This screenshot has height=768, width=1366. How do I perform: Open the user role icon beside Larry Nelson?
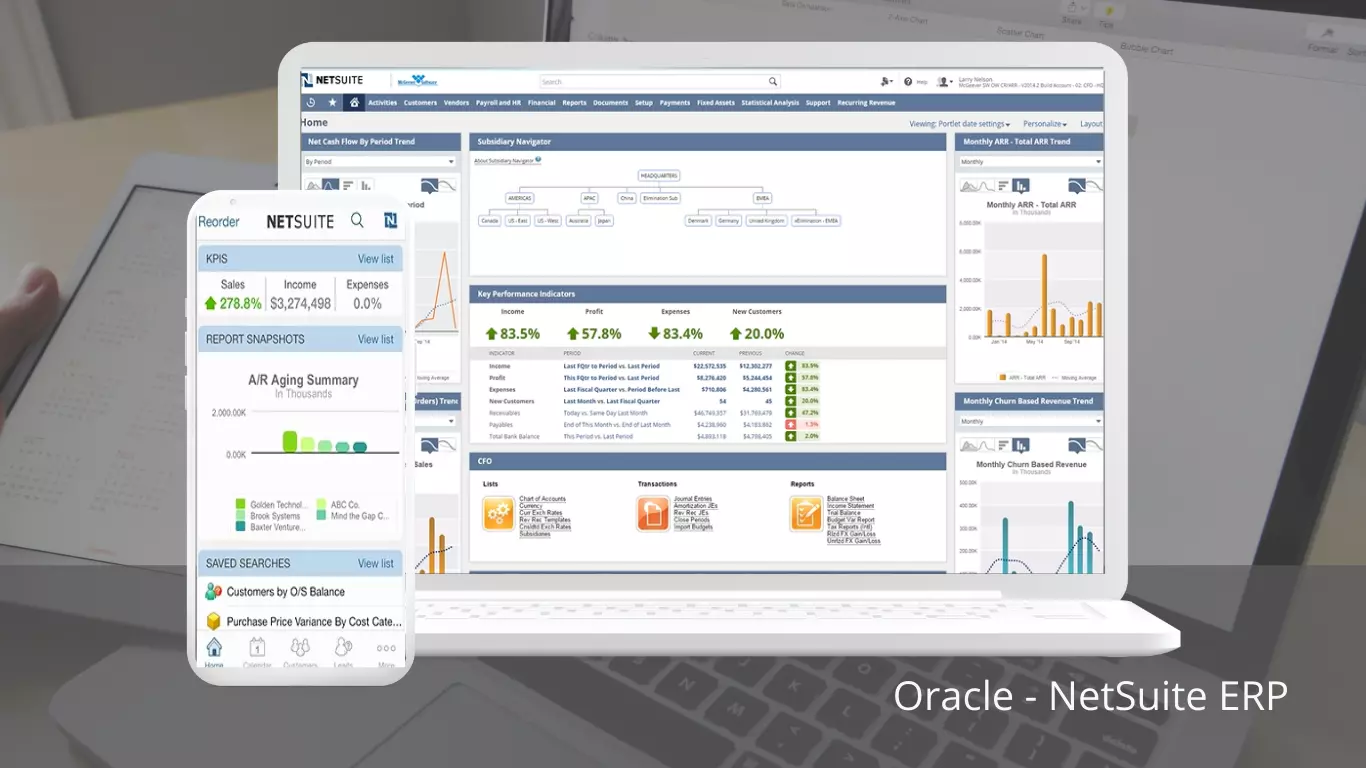click(943, 82)
